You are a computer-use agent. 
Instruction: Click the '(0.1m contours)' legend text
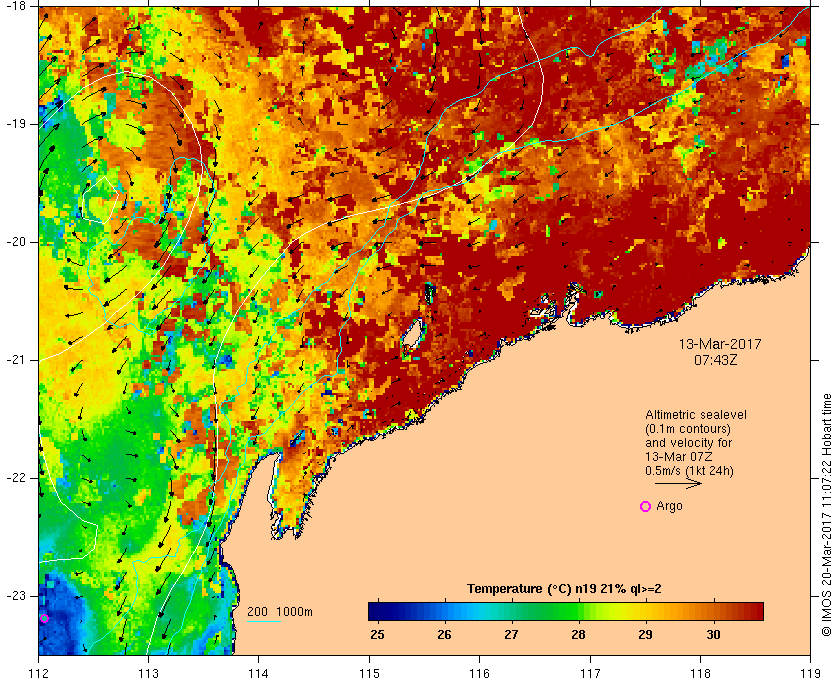pos(688,429)
